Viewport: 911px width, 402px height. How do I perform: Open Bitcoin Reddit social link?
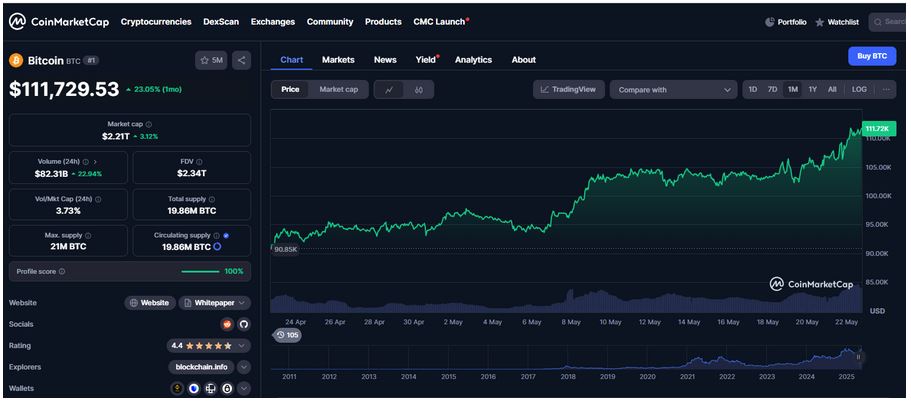(227, 324)
